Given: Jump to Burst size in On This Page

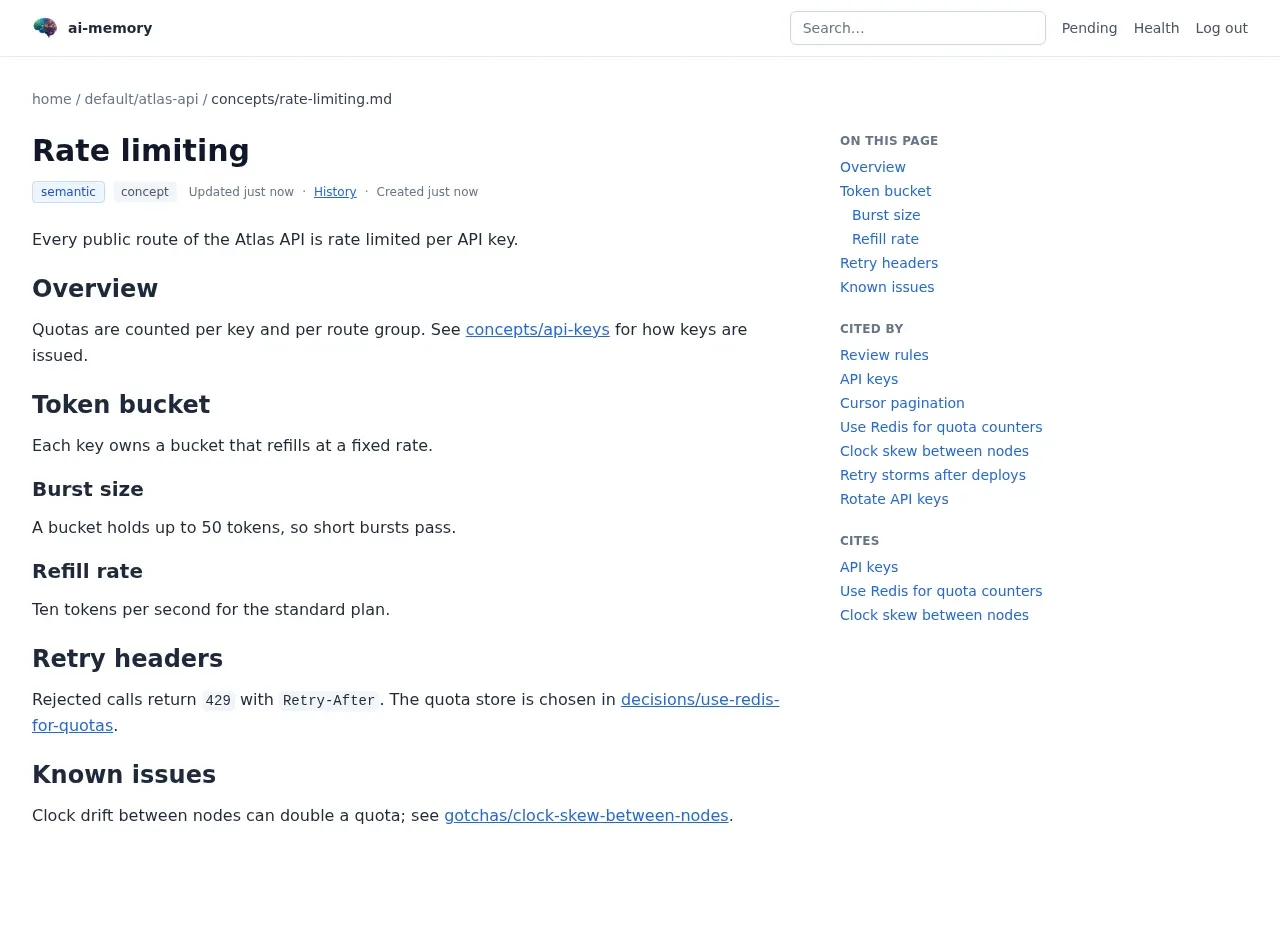Looking at the screenshot, I should pyautogui.click(x=886, y=215).
